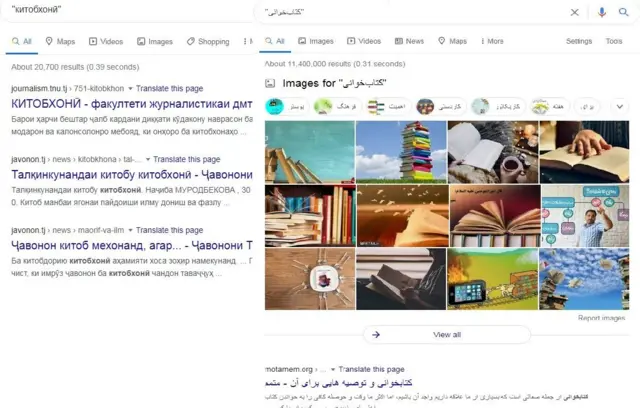Select the green map image filter chip
The height and width of the screenshot is (408, 640).
(x=337, y=107)
